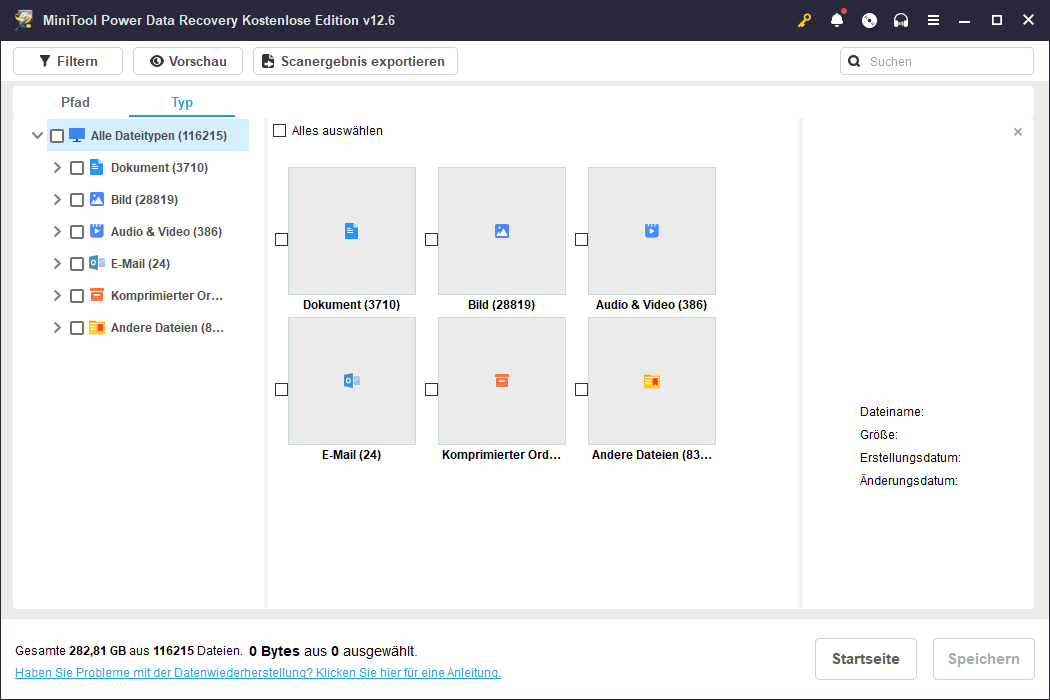Image resolution: width=1050 pixels, height=700 pixels.
Task: Click the Audio & Video tile icon
Action: 651,231
